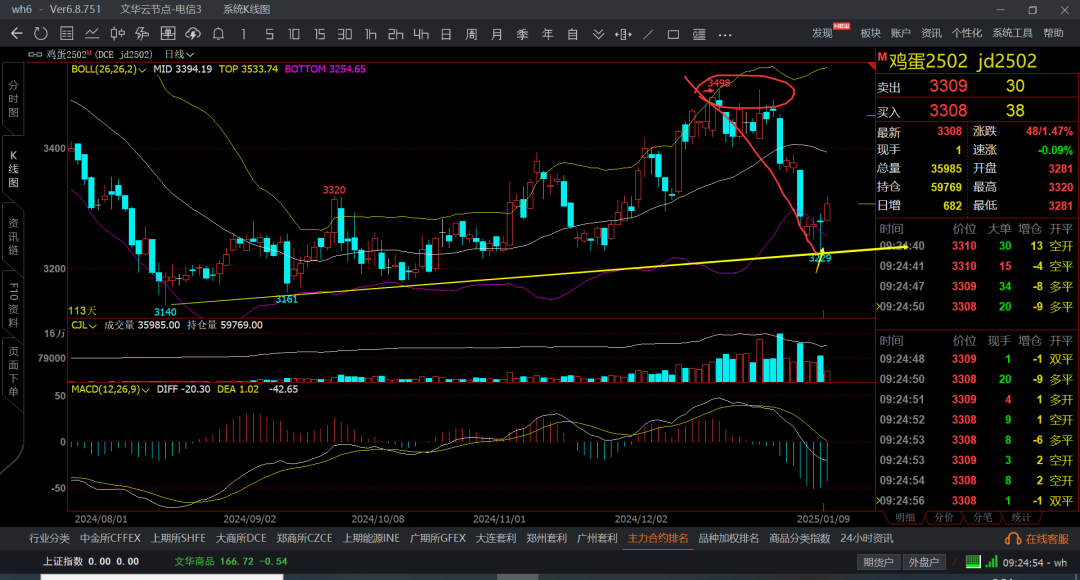Image resolution: width=1080 pixels, height=580 pixels.
Task: Open the 系统工具 menu
Action: pos(1013,33)
